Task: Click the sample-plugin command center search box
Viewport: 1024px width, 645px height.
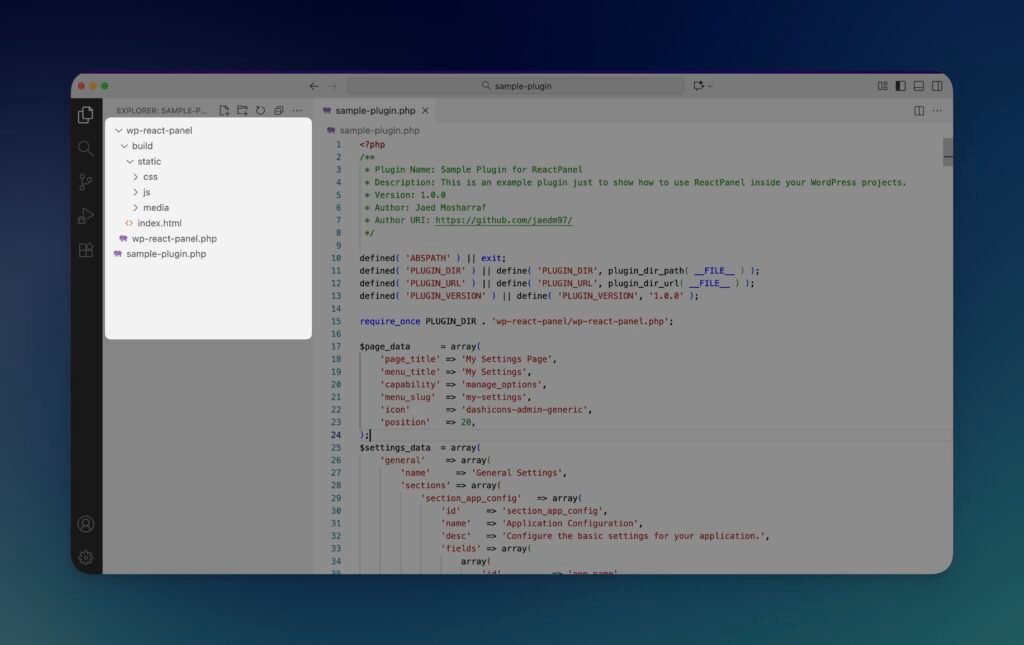Action: tap(515, 87)
